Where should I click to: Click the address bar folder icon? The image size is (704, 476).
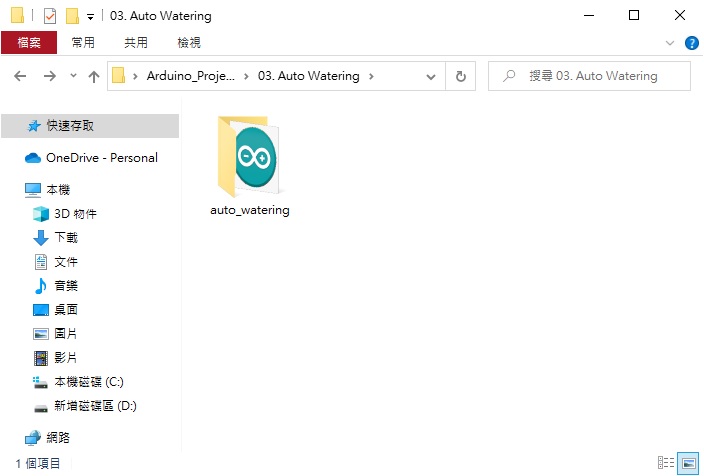click(119, 75)
